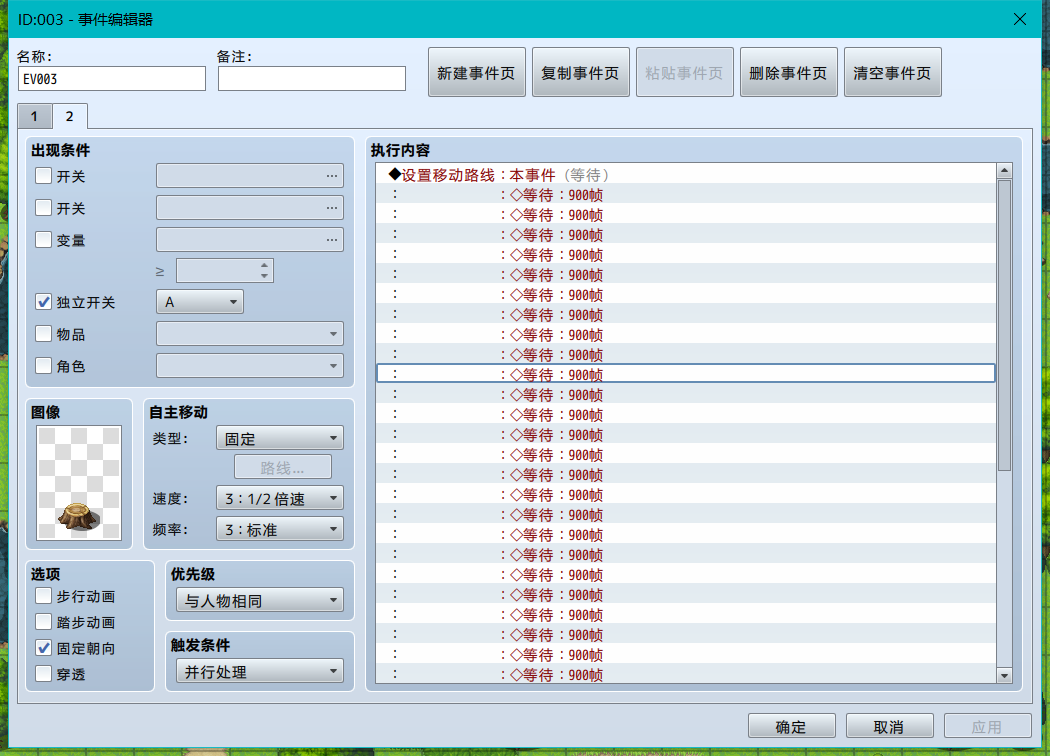Viewport: 1050px width, 756px height.
Task: Toggle the lower 开关 condition checkbox
Action: click(x=44, y=208)
